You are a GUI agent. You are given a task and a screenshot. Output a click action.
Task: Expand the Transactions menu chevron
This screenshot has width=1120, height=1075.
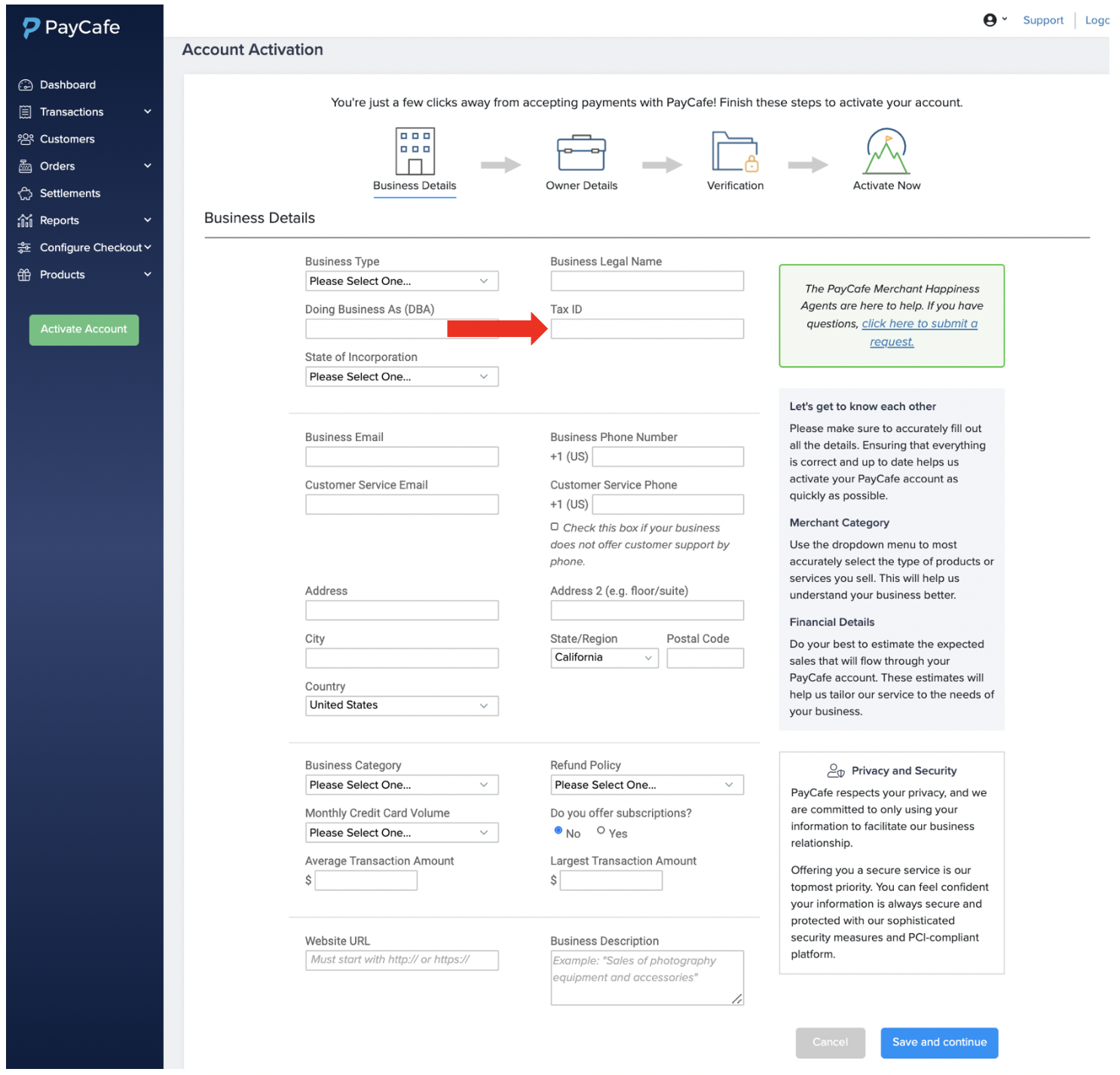click(x=148, y=112)
